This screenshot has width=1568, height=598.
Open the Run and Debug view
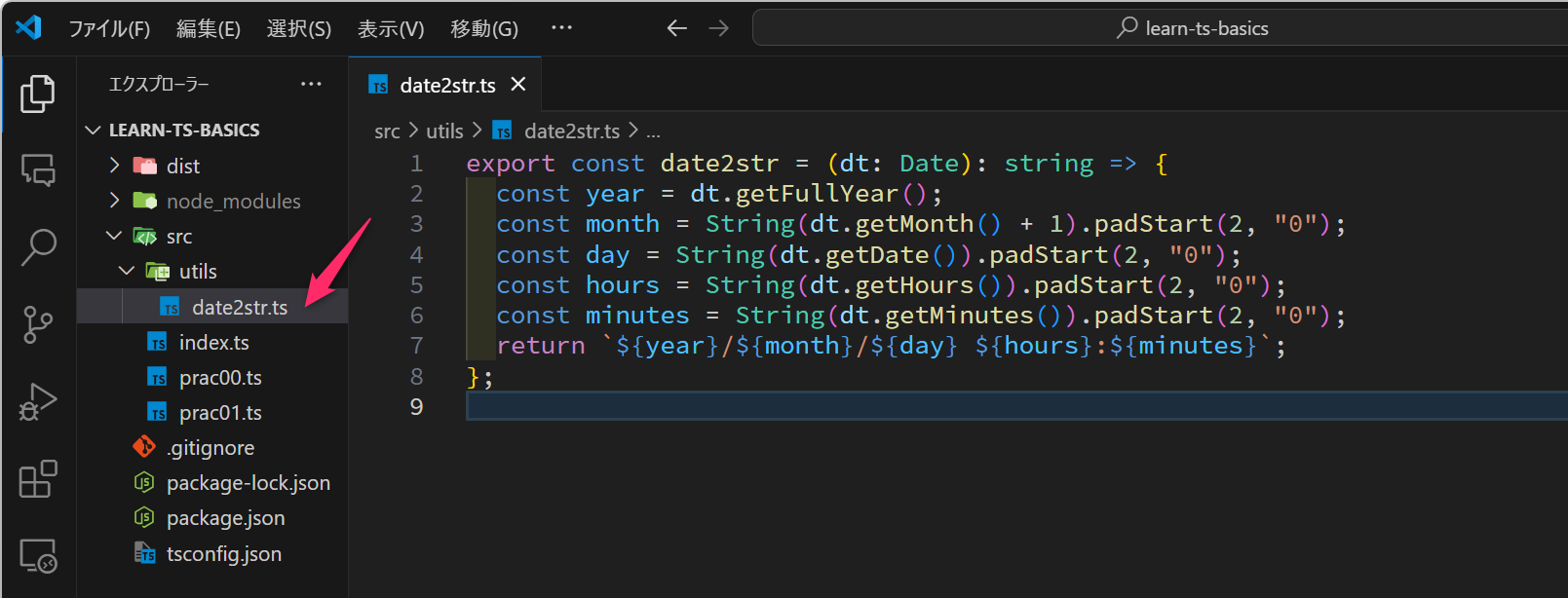[x=38, y=401]
